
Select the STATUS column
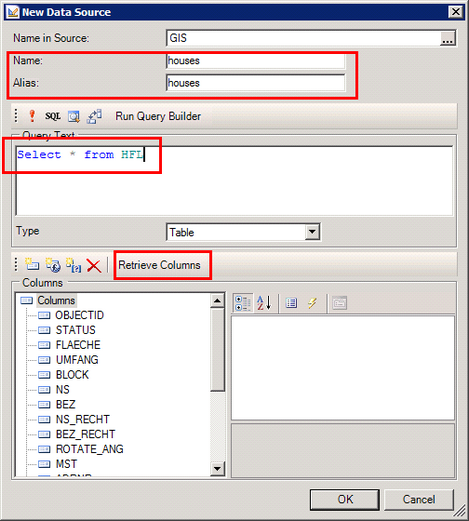(75, 330)
